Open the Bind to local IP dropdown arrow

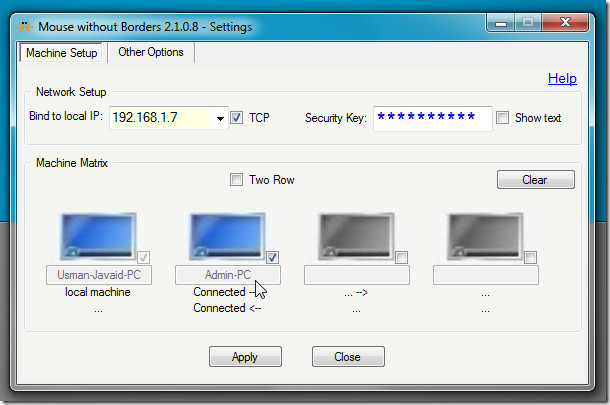point(220,118)
